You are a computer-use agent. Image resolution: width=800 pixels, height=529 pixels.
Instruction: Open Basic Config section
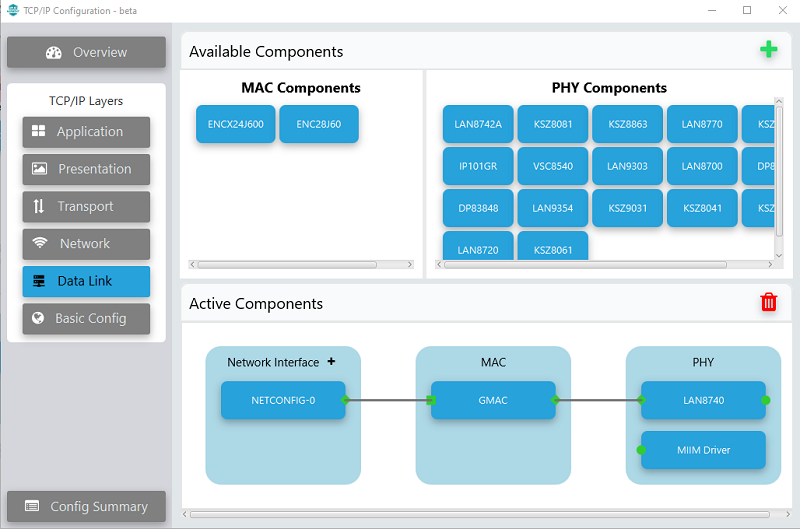pos(86,318)
